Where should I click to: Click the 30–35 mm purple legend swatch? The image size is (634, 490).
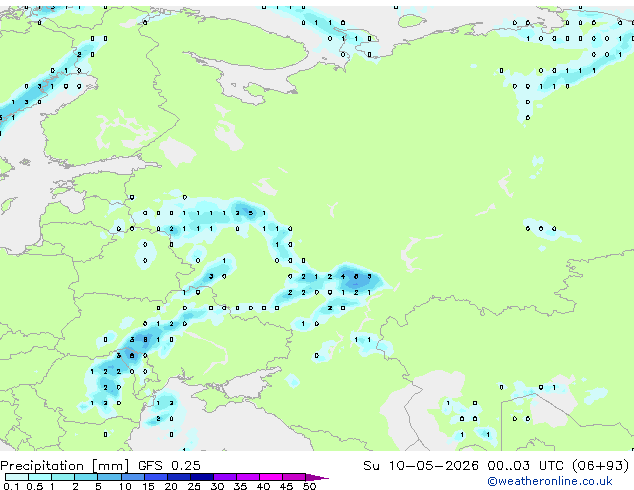(225, 477)
